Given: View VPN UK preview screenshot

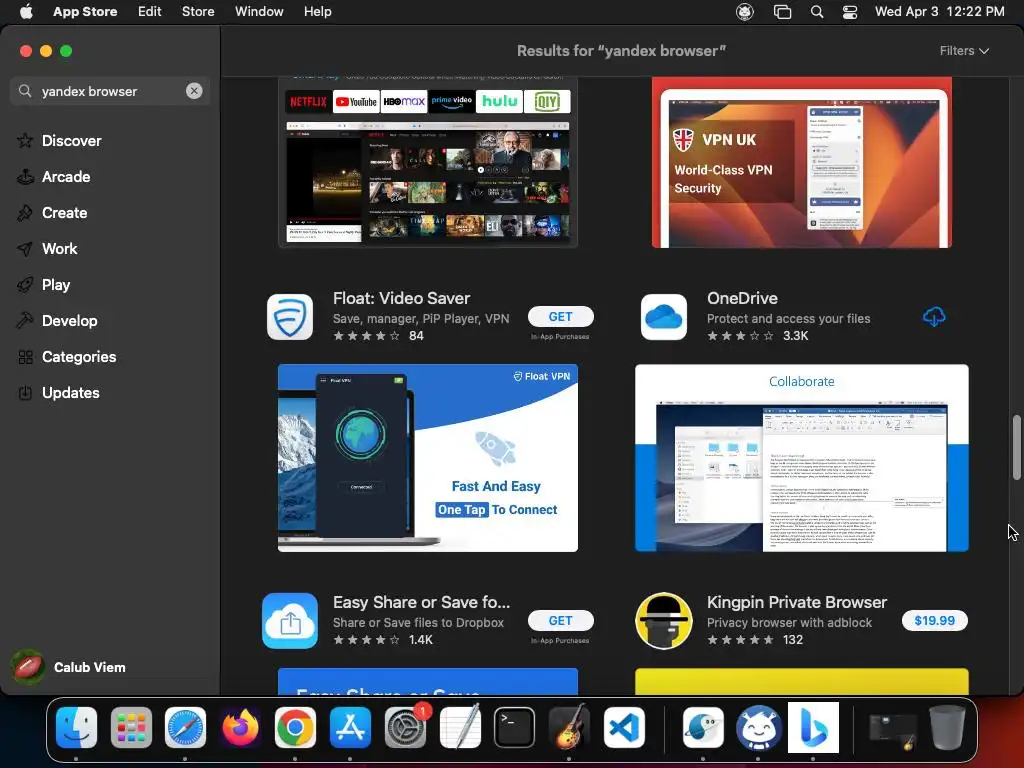Looking at the screenshot, I should (801, 163).
